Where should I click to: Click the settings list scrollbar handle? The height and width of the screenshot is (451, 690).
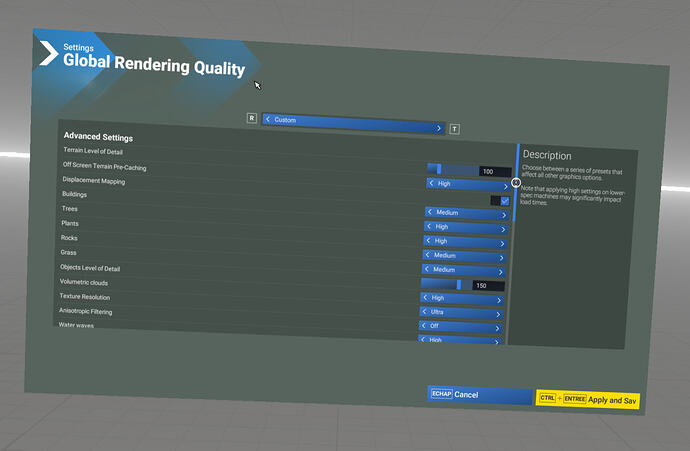click(x=516, y=183)
